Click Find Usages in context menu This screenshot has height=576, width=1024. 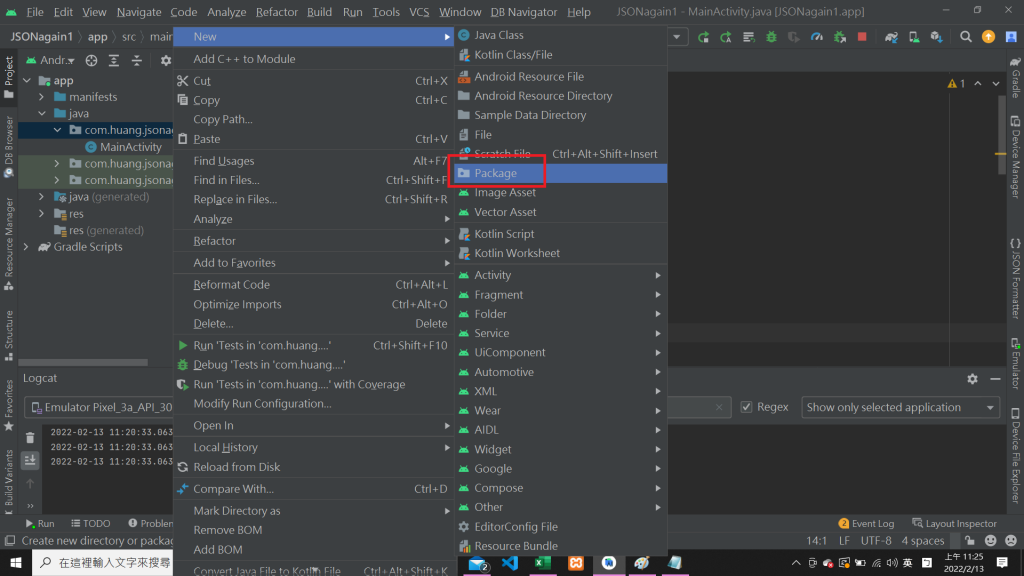click(313, 161)
